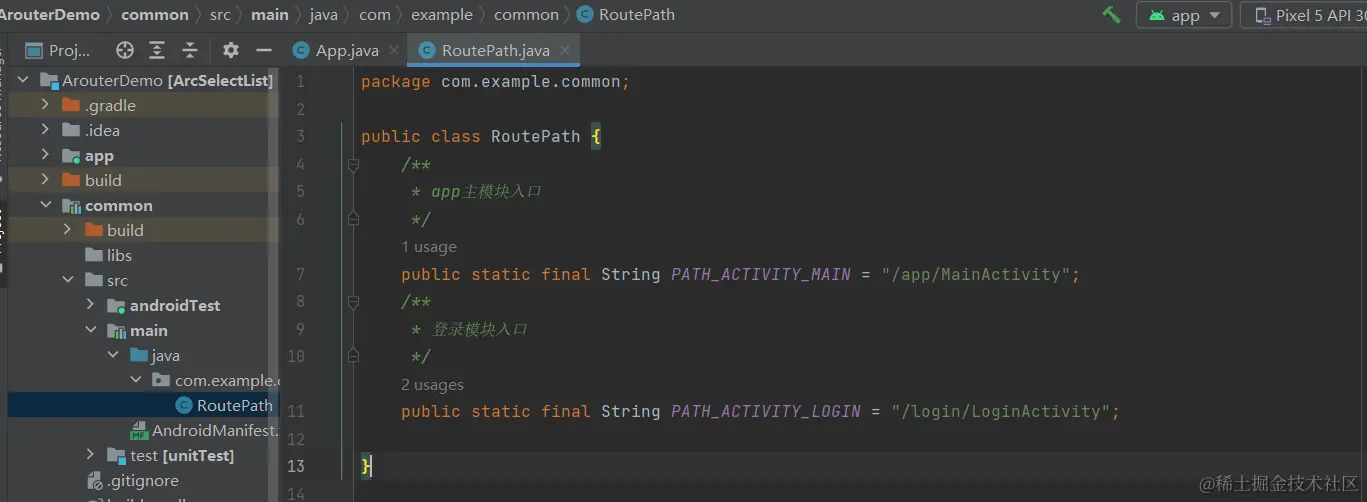Close the App.java tab

click(394, 50)
